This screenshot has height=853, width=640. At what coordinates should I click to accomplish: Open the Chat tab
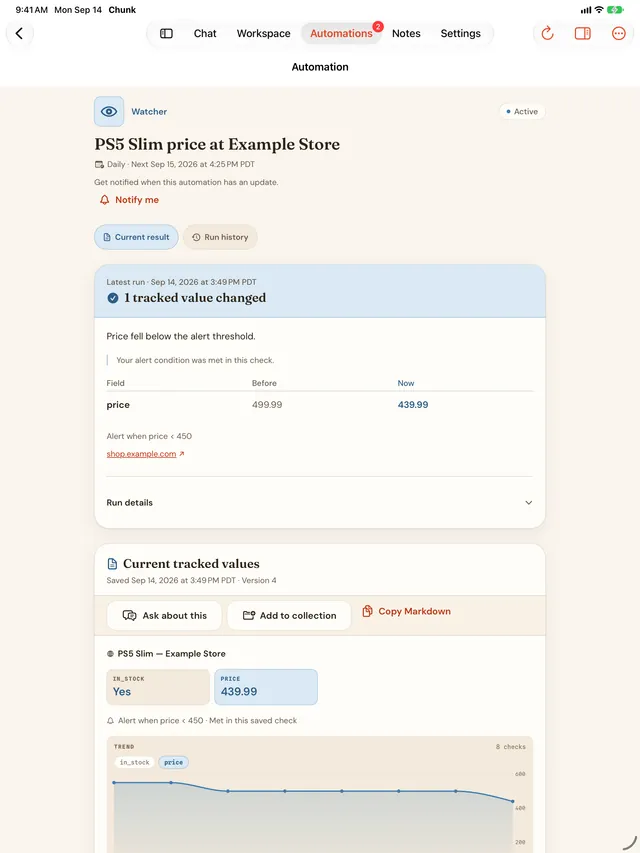pyautogui.click(x=205, y=34)
